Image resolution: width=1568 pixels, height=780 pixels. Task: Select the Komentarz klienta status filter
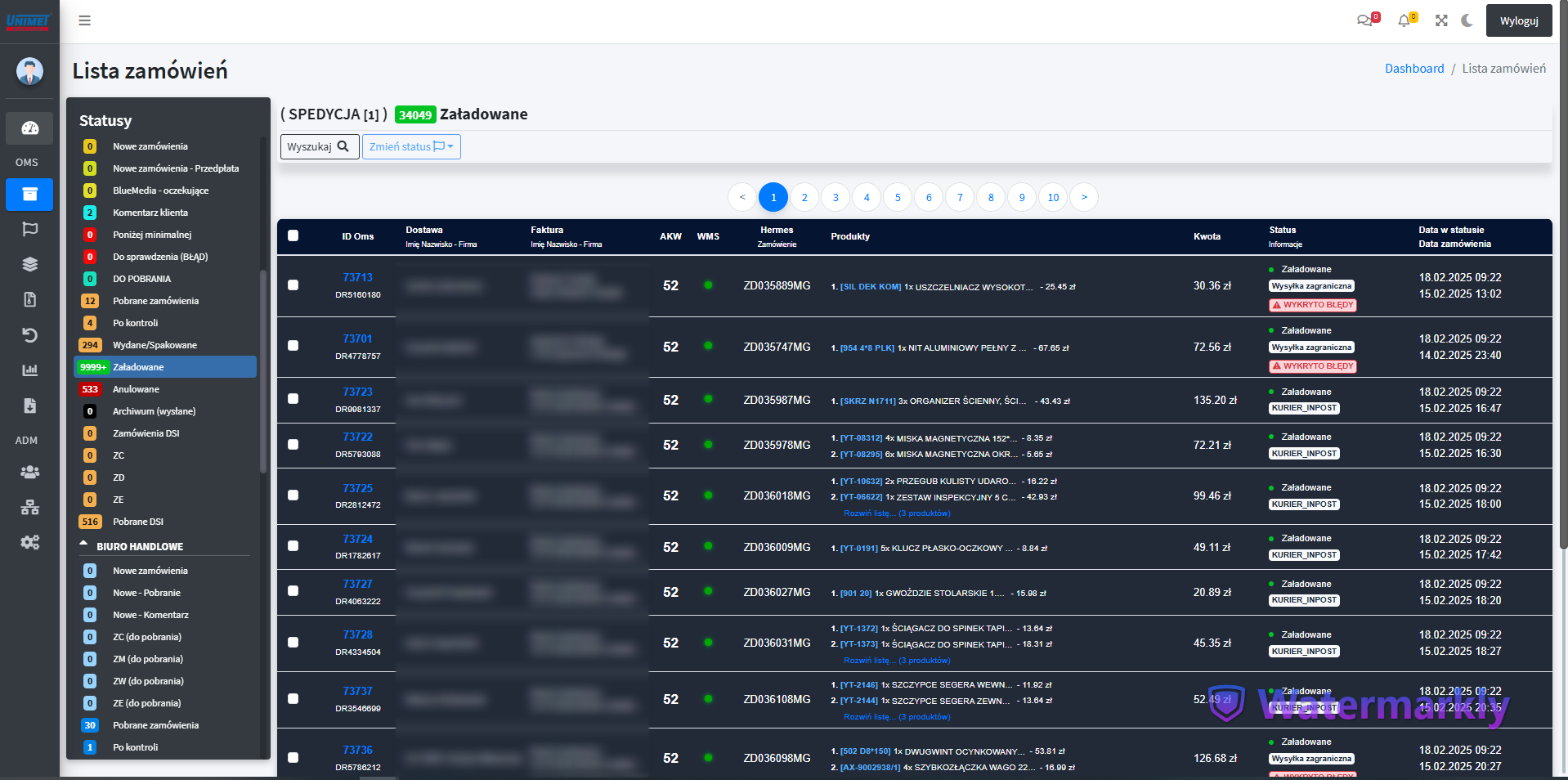[165, 213]
